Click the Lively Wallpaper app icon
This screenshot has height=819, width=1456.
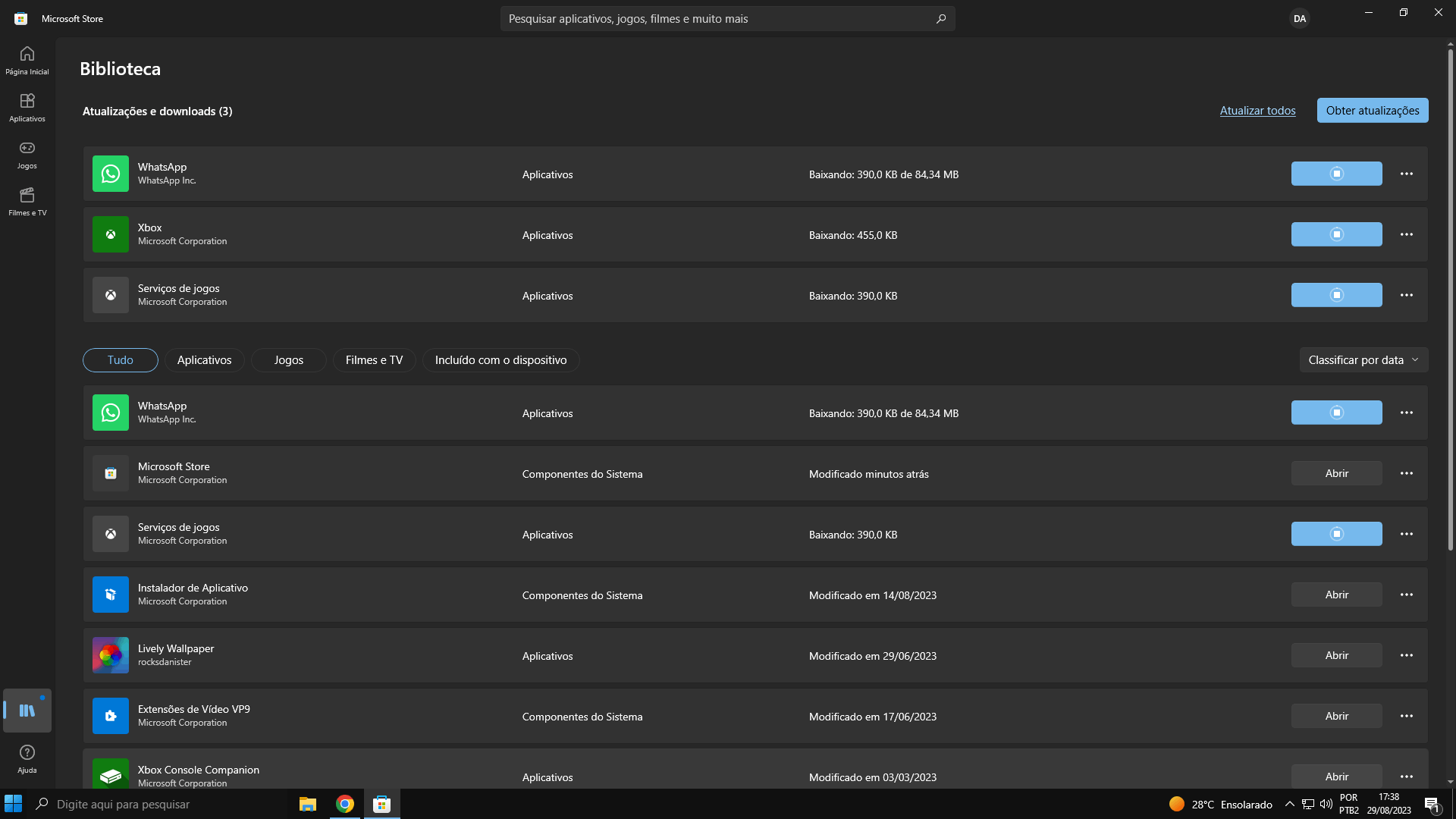(x=111, y=655)
